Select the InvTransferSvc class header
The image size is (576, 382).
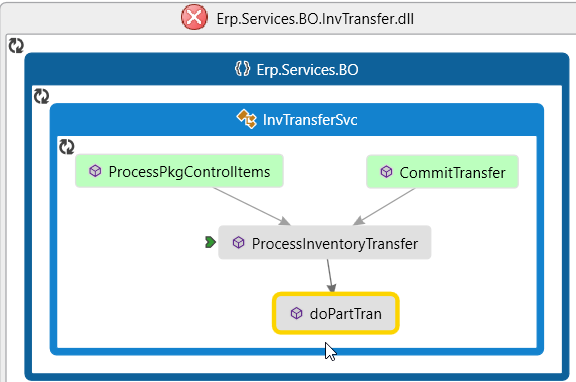(296, 120)
